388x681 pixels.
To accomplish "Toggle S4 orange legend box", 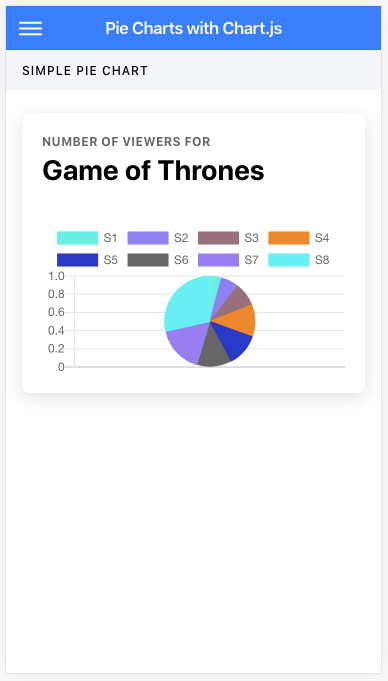I will point(289,238).
